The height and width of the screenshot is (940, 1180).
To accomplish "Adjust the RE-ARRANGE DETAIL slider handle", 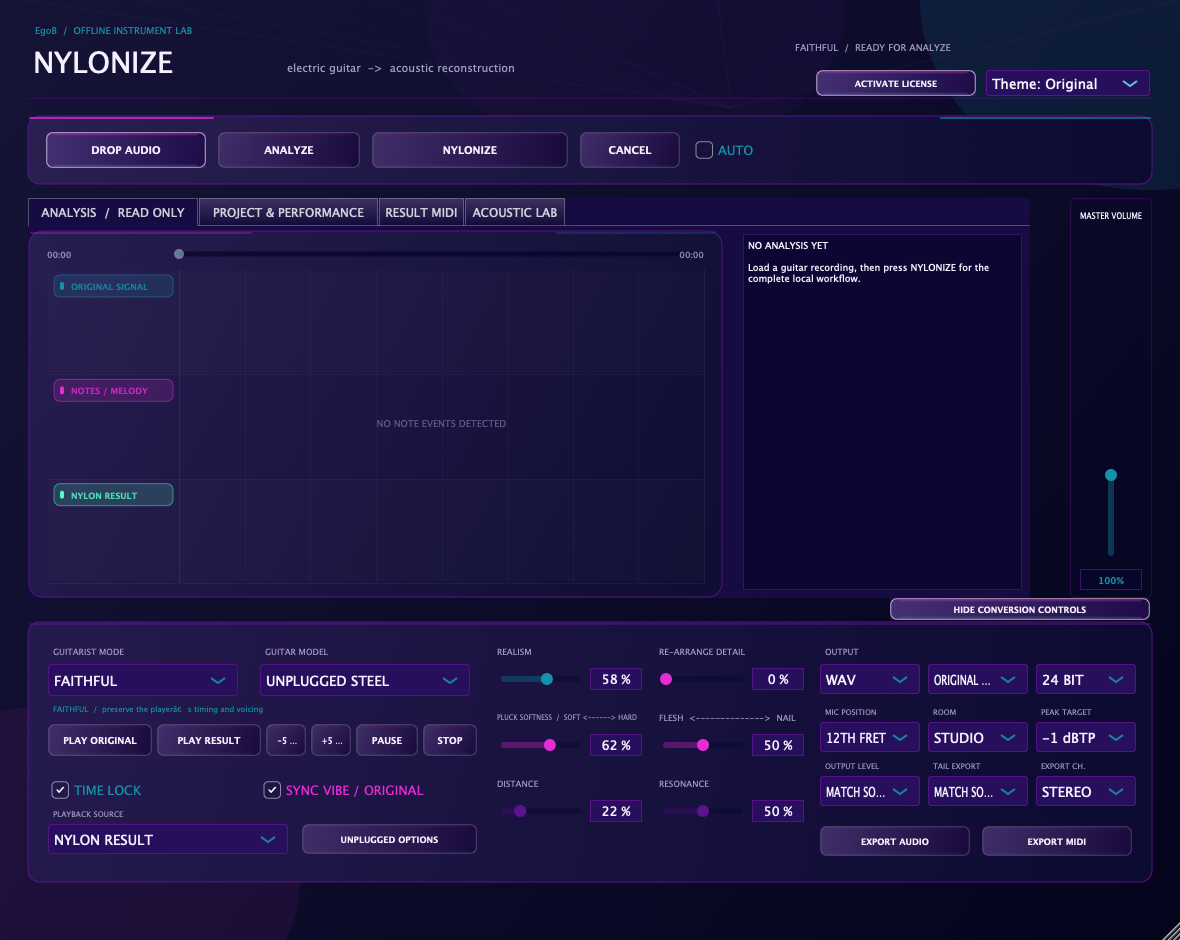I will 666,679.
